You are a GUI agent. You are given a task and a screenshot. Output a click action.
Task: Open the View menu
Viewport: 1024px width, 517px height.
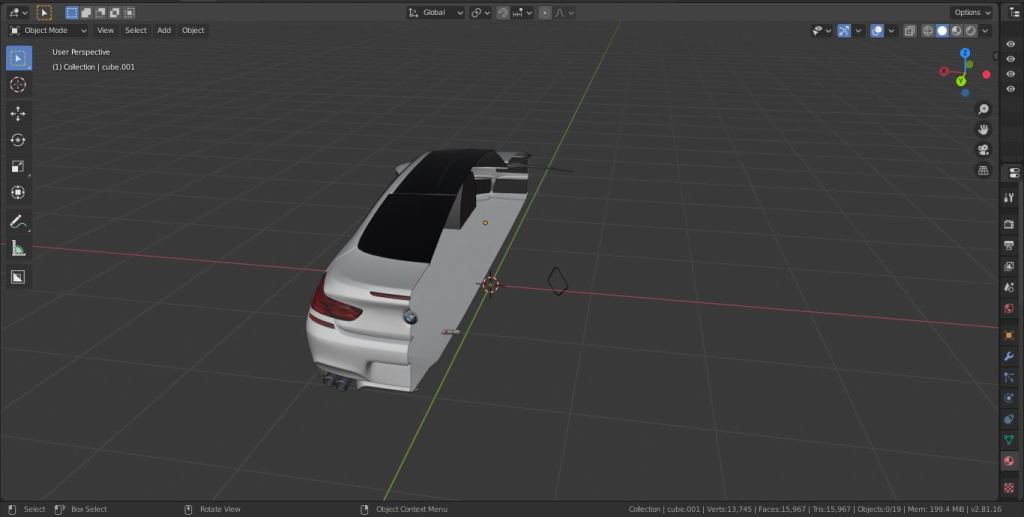[105, 30]
